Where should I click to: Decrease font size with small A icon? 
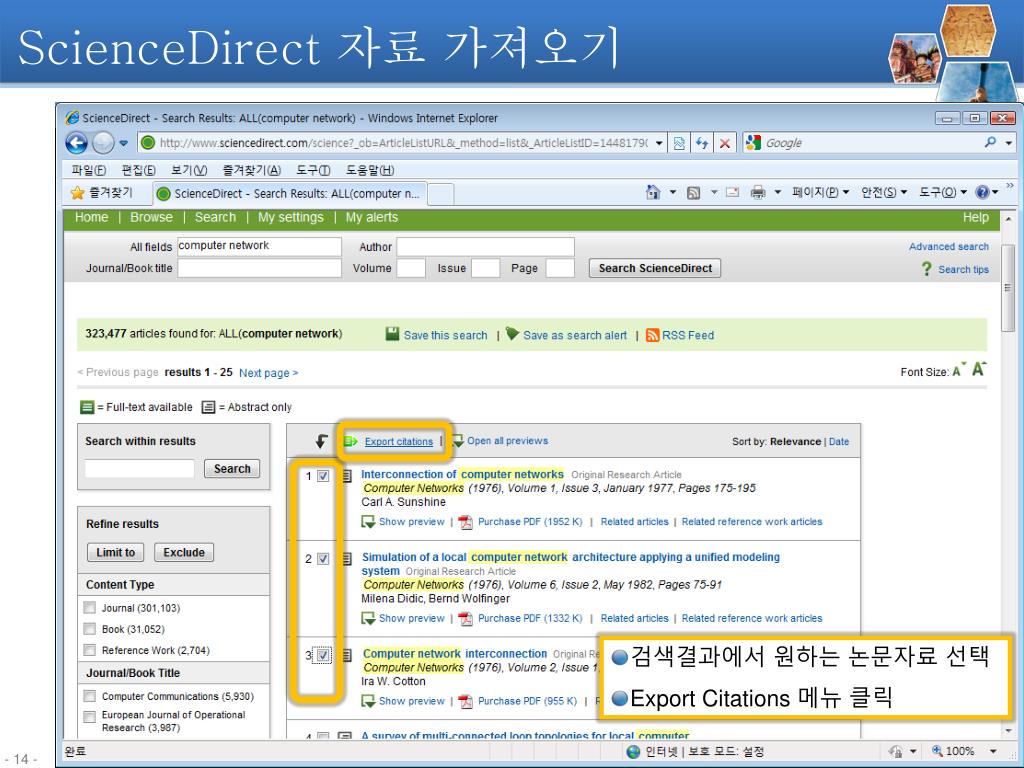tap(957, 371)
